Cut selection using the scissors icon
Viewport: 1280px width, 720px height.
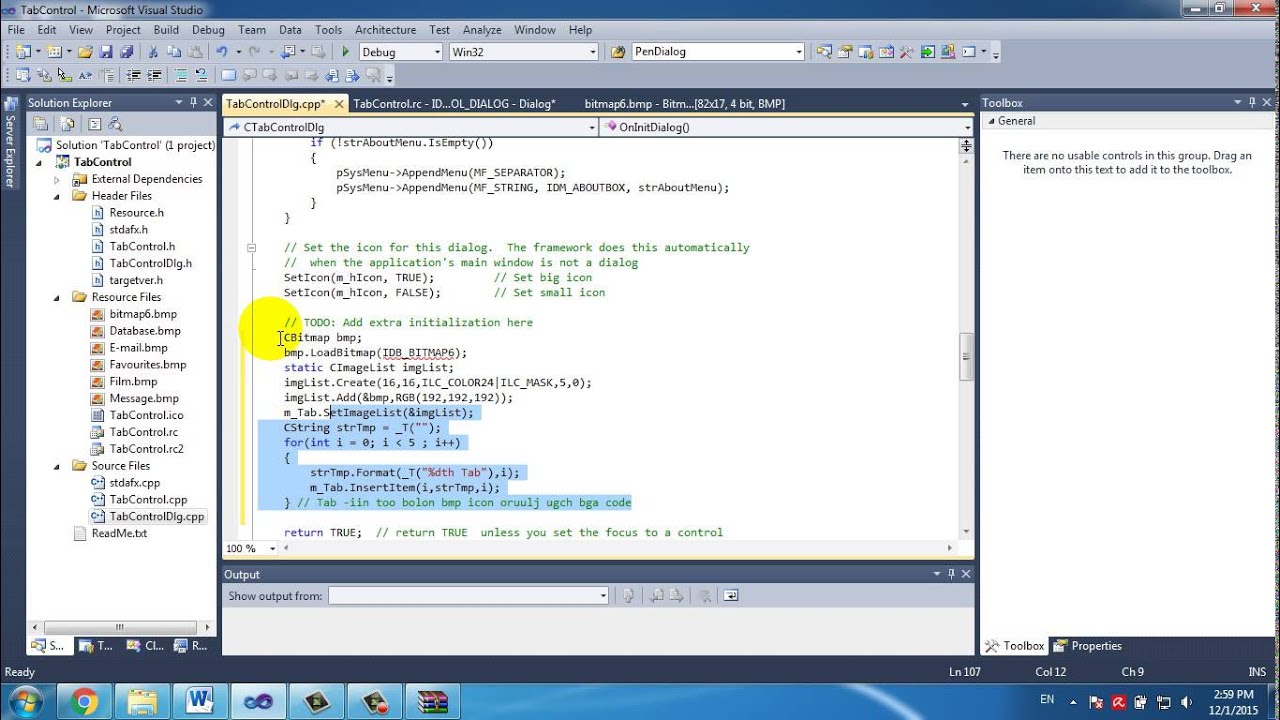pos(153,52)
